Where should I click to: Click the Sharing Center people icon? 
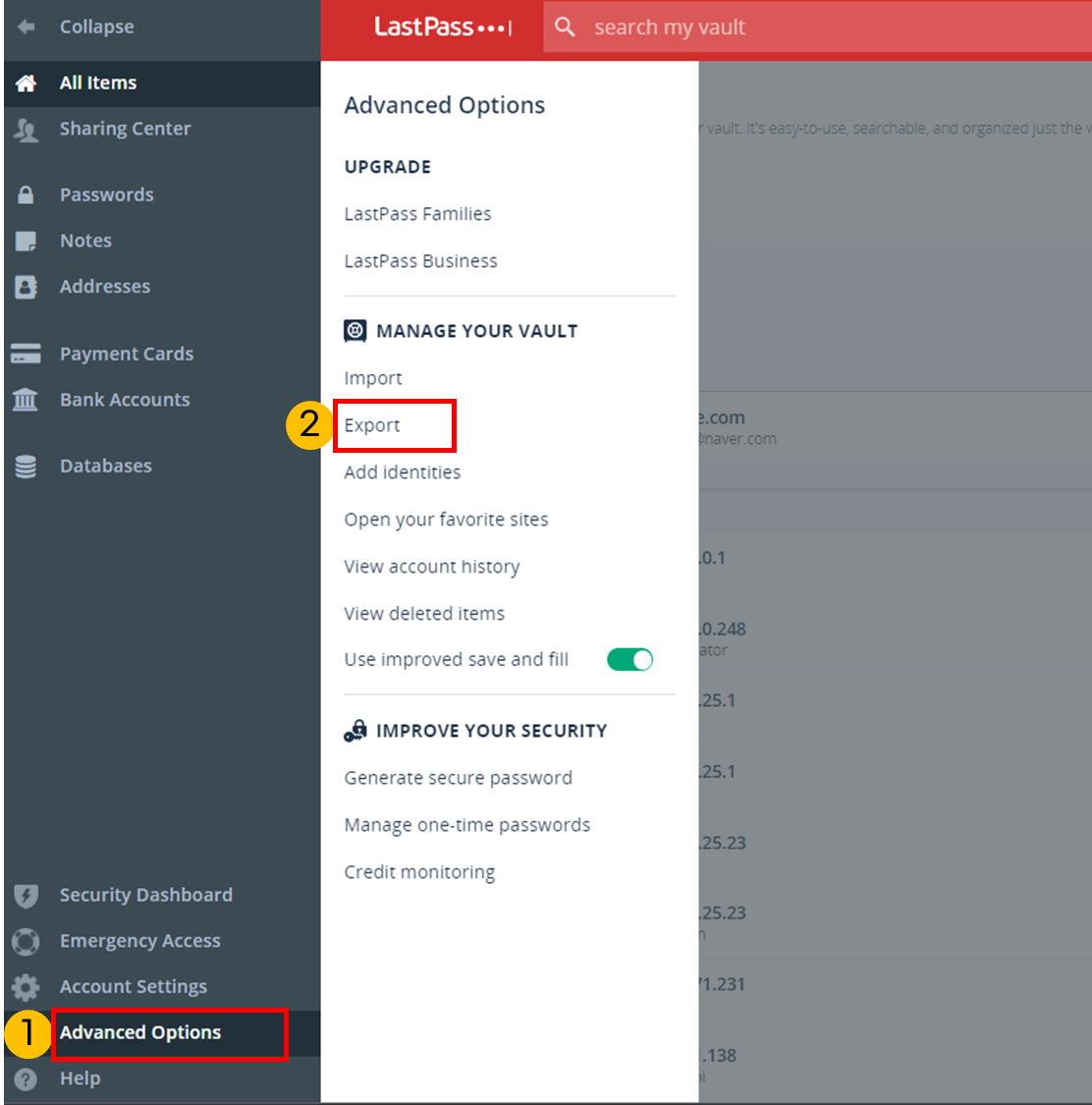(x=27, y=130)
